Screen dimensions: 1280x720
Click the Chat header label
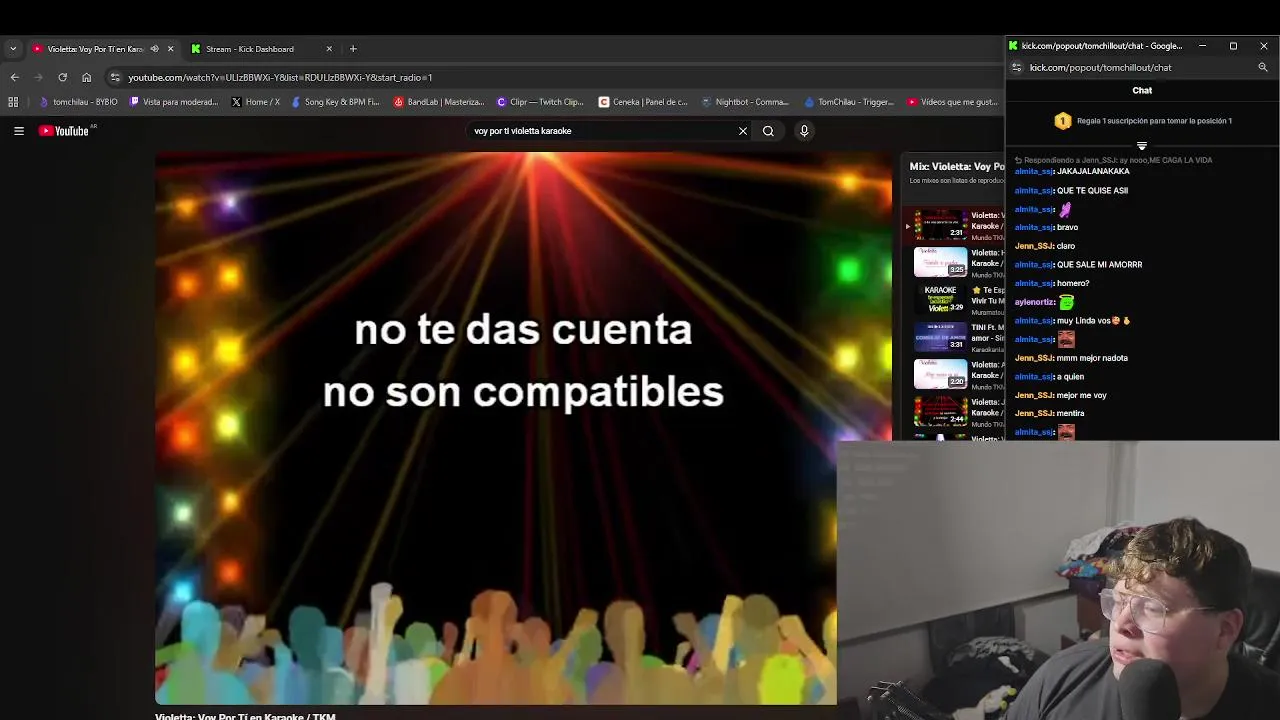tap(1142, 91)
